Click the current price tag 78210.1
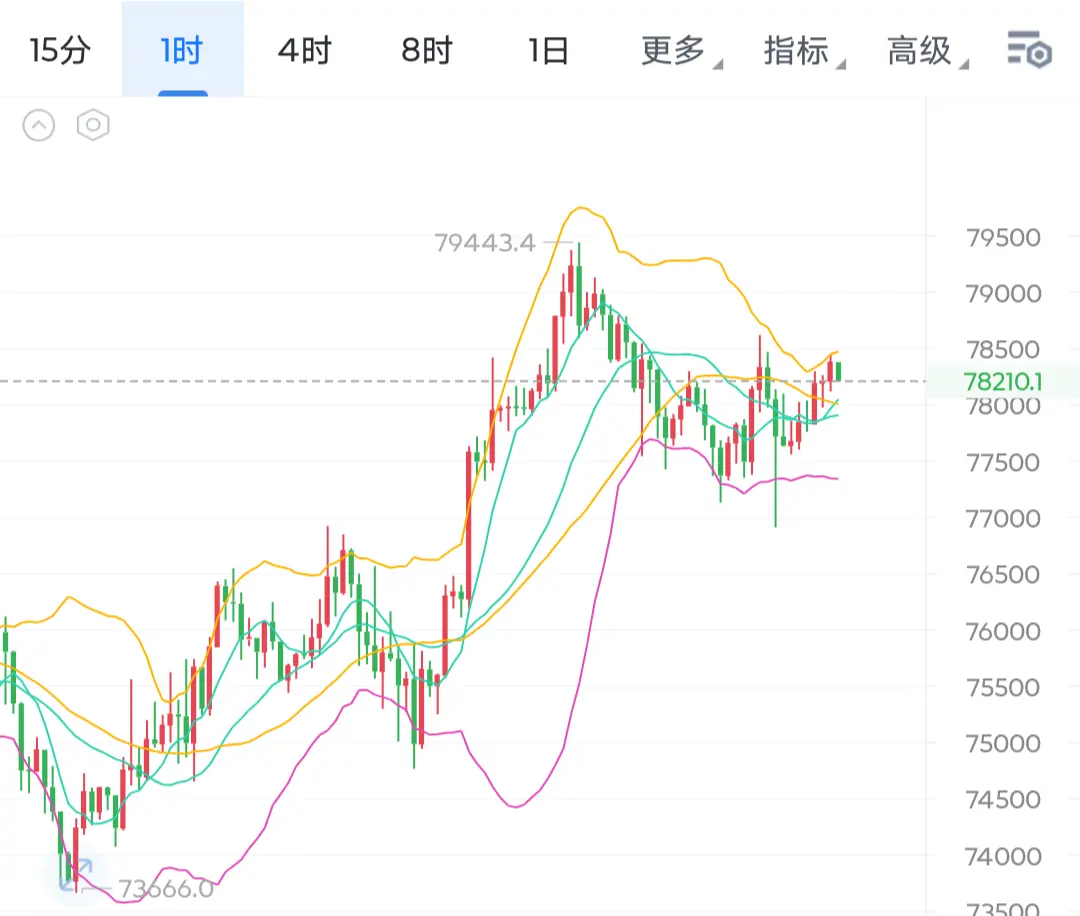This screenshot has width=1080, height=916. 1003,381
